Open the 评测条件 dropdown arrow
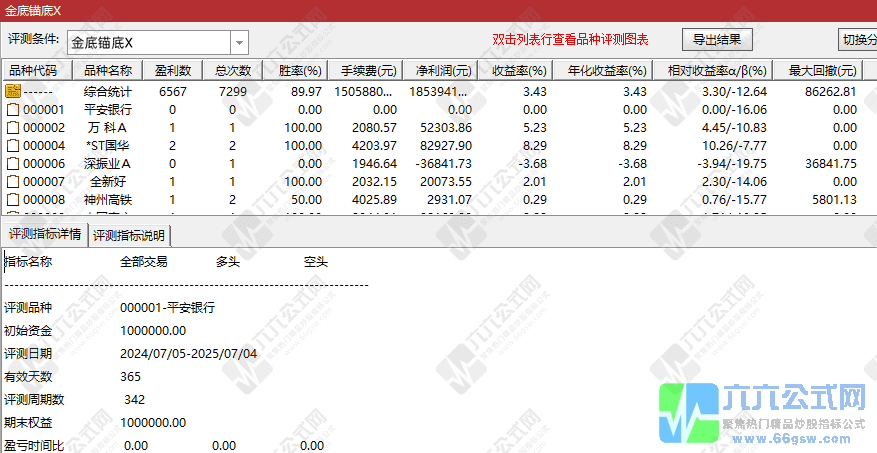This screenshot has width=877, height=453. coord(239,43)
